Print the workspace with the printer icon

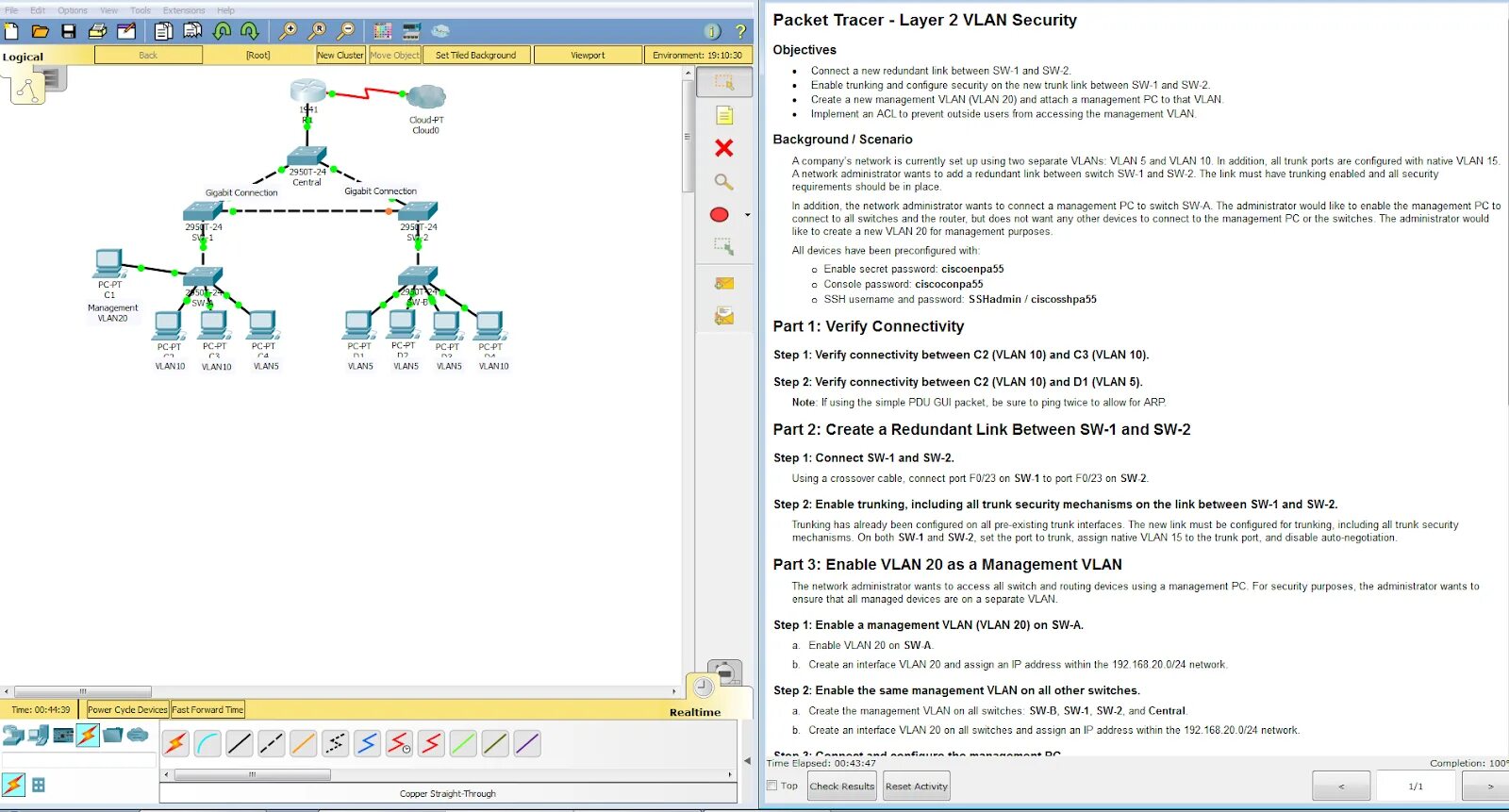(97, 31)
